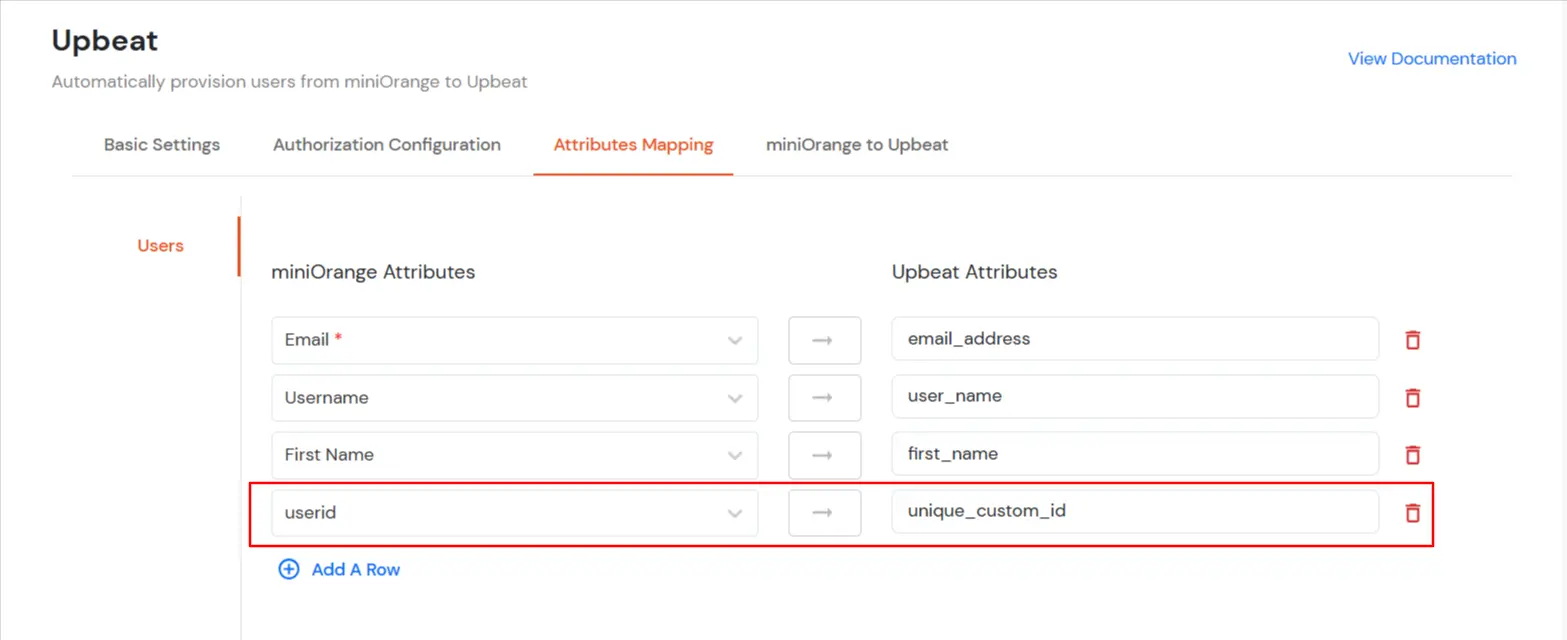Delete the first_name mapping row

tap(1412, 455)
